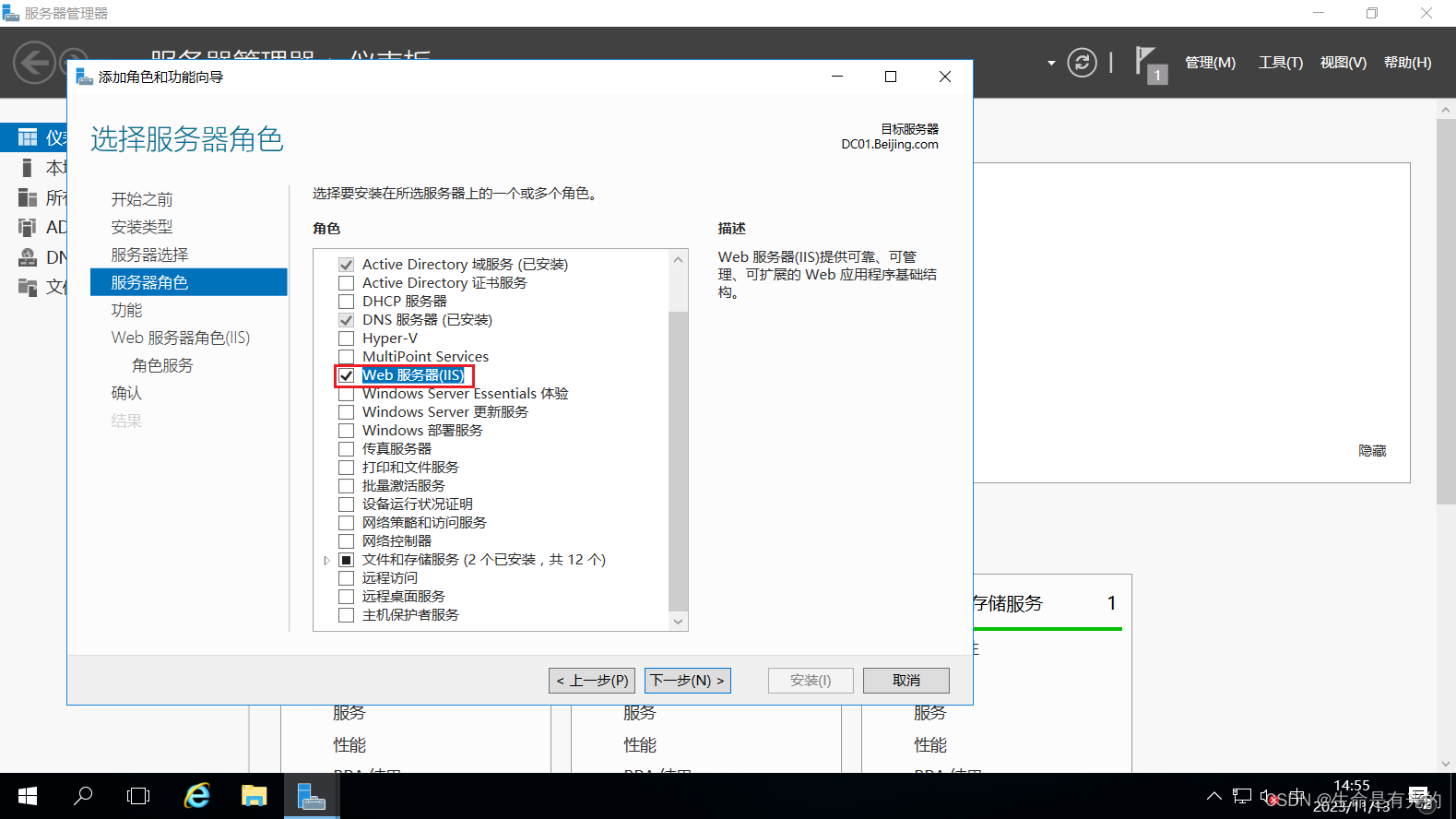
Task: Expand 文件和存储服务 tree node
Action: [x=326, y=560]
